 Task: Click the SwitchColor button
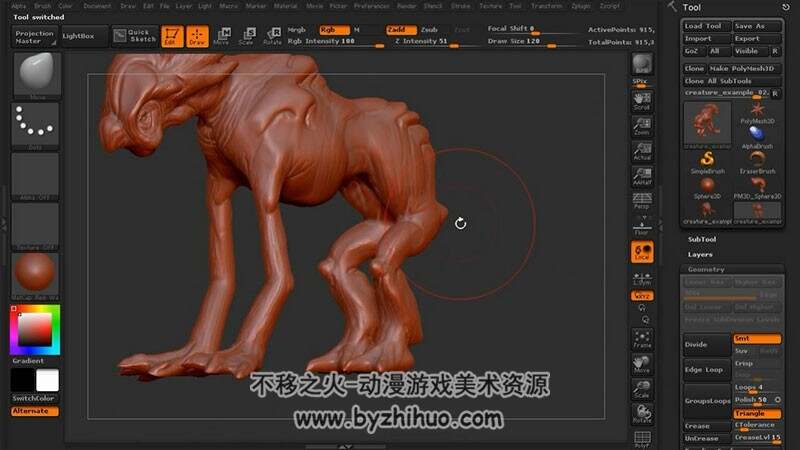tap(34, 398)
